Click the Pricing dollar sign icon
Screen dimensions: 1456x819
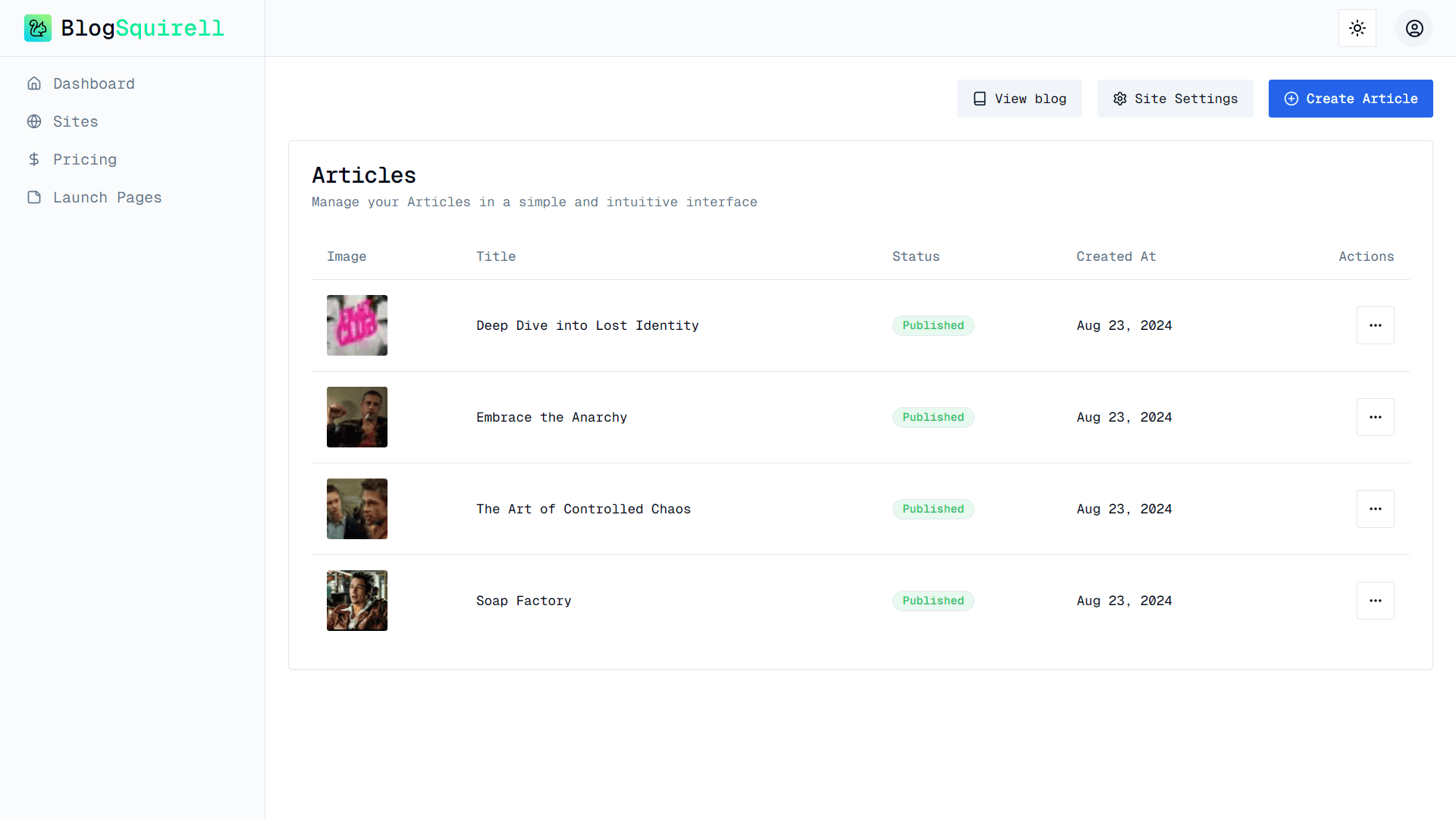pos(34,159)
